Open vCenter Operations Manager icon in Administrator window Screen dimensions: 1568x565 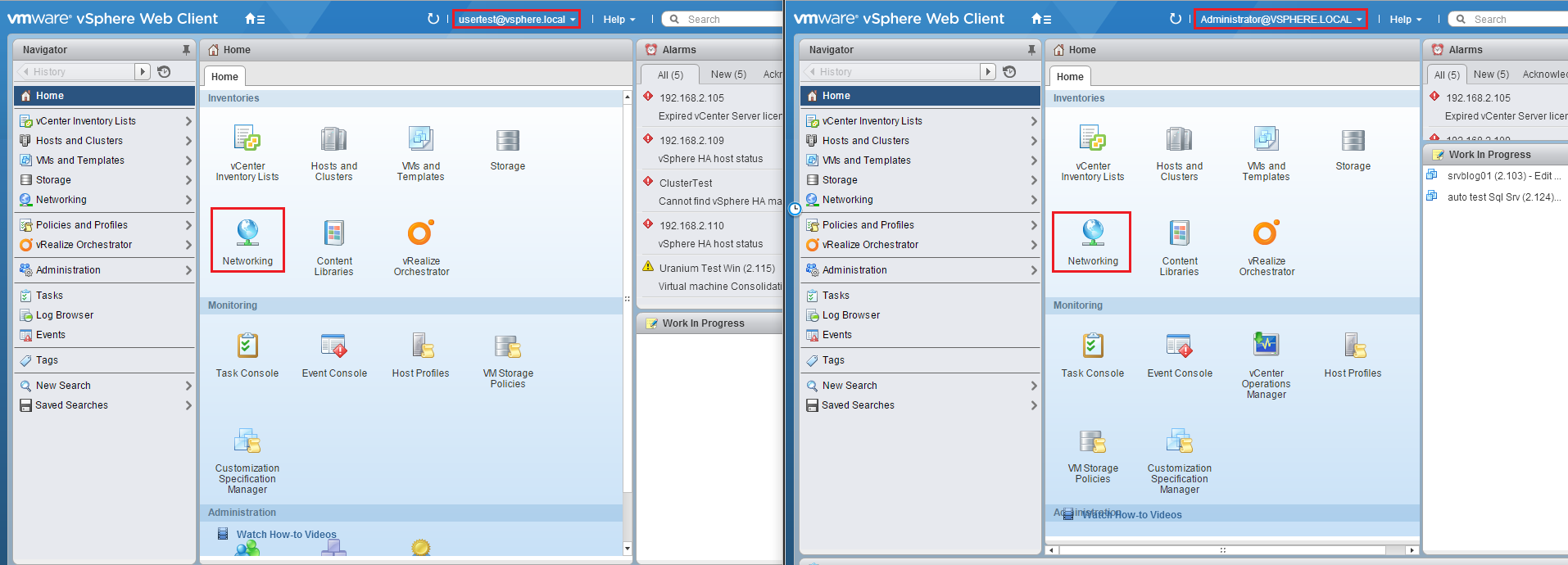[1267, 365]
